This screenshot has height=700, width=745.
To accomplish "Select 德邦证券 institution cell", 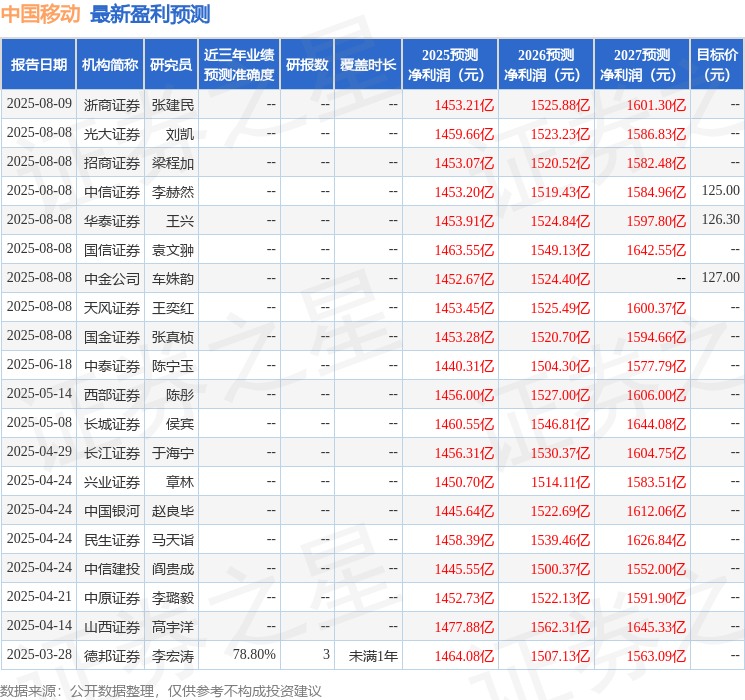I will 112,656.
